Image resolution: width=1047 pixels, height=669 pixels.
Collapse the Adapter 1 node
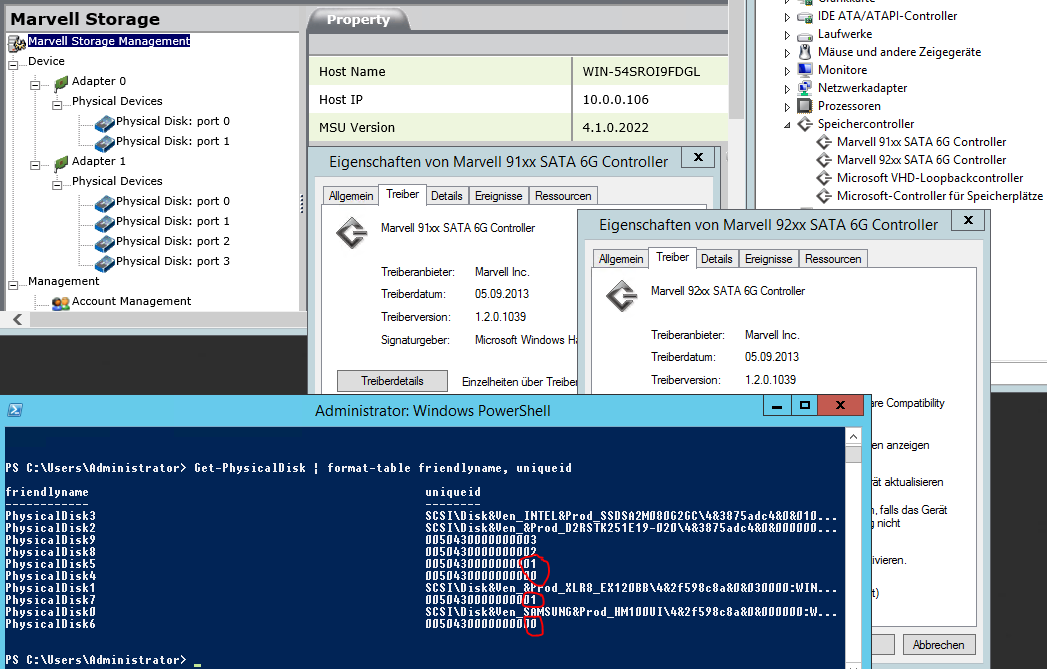pyautogui.click(x=35, y=165)
